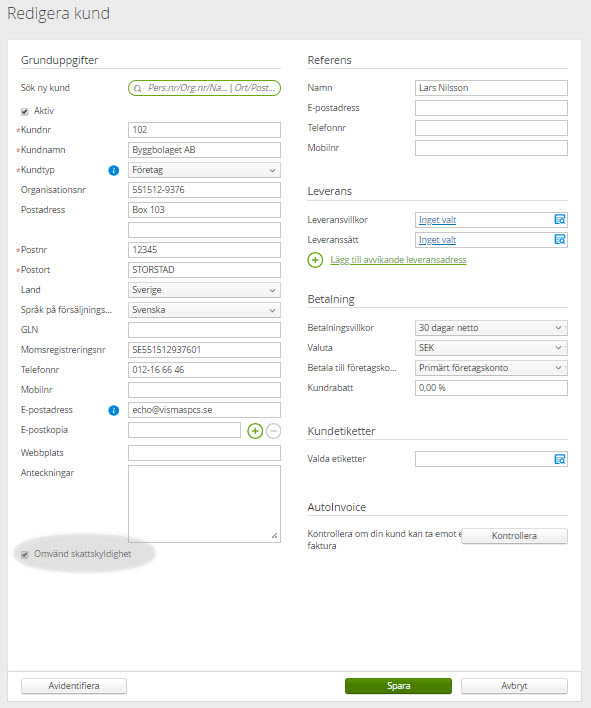Expand the Kundtyp dropdown showing Företag

click(204, 170)
